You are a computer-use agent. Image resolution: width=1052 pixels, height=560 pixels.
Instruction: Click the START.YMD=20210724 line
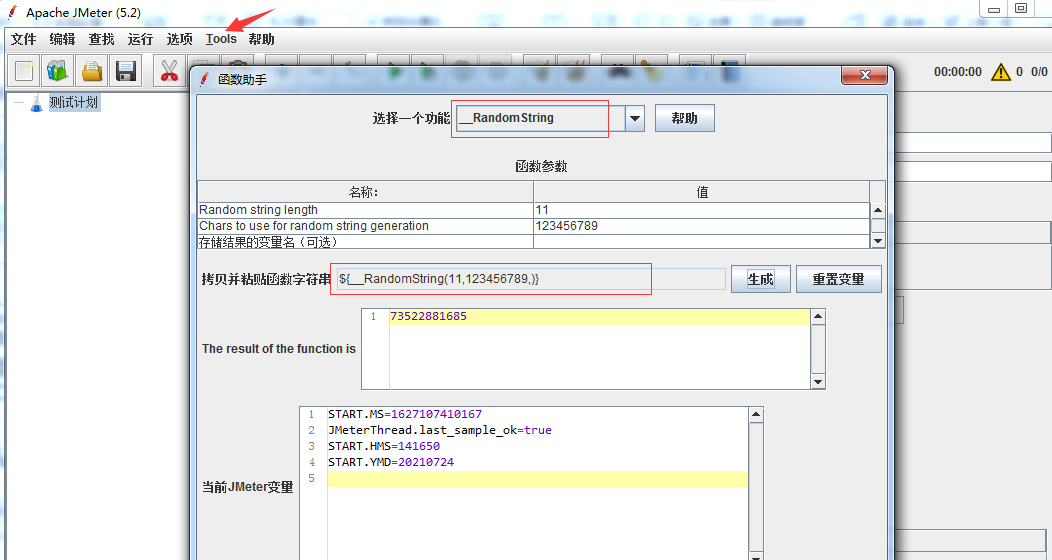point(390,462)
